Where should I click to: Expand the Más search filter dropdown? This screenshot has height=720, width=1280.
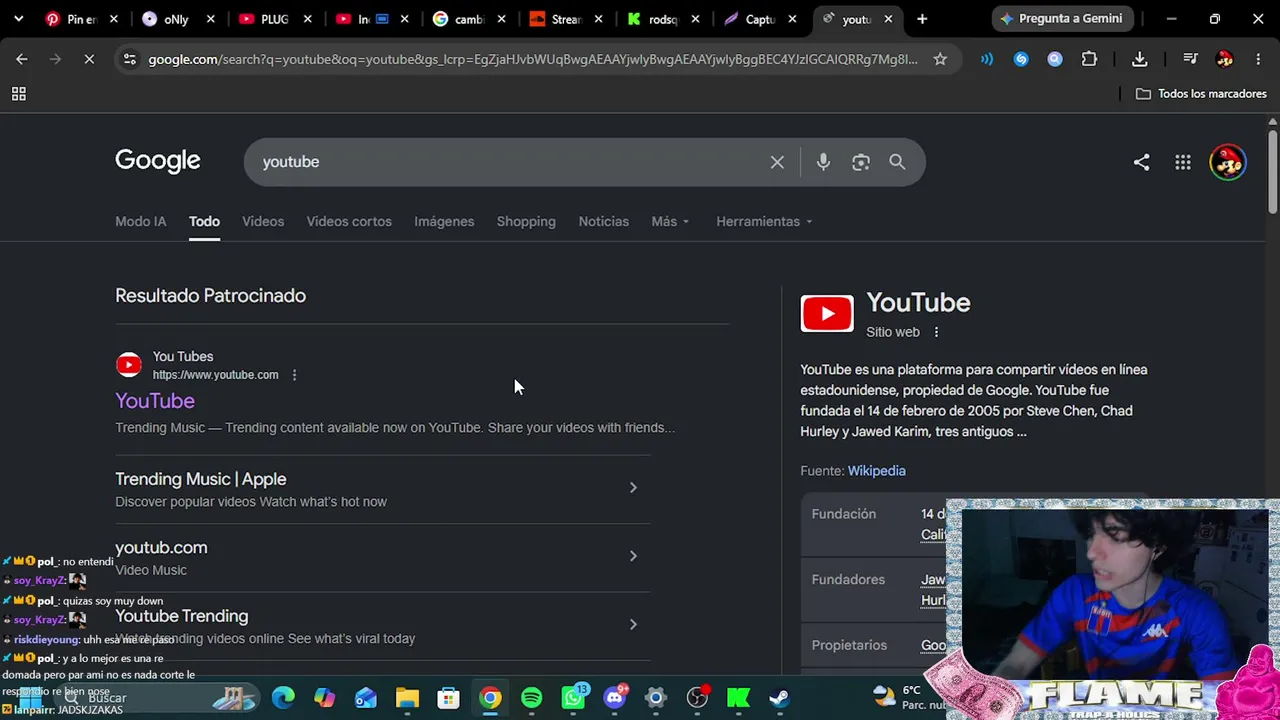(x=670, y=221)
